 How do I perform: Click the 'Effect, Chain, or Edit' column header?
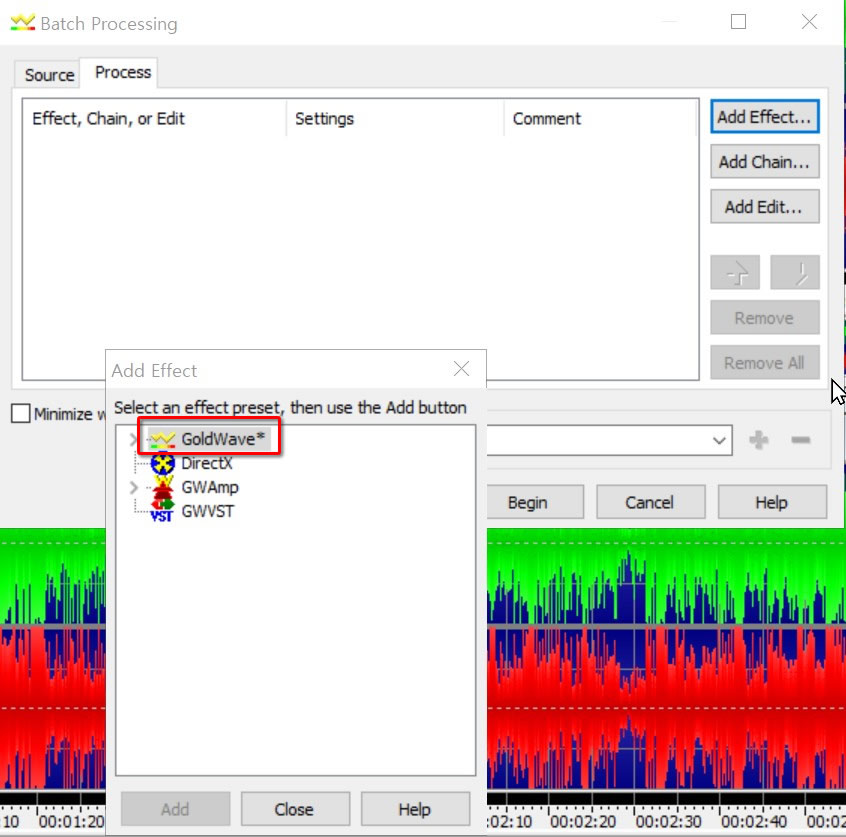[x=154, y=118]
